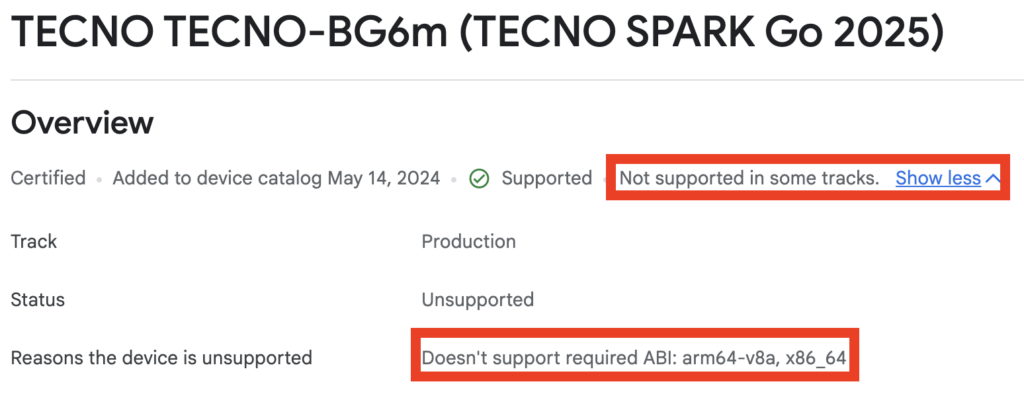Click the Certified status label

coord(48,178)
